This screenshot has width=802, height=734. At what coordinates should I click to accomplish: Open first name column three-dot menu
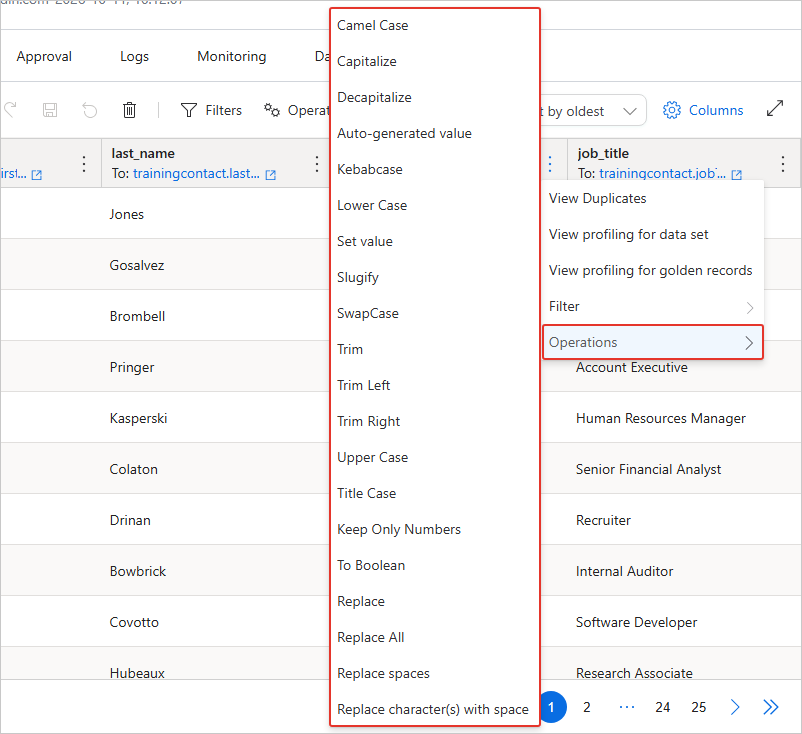pyautogui.click(x=84, y=164)
